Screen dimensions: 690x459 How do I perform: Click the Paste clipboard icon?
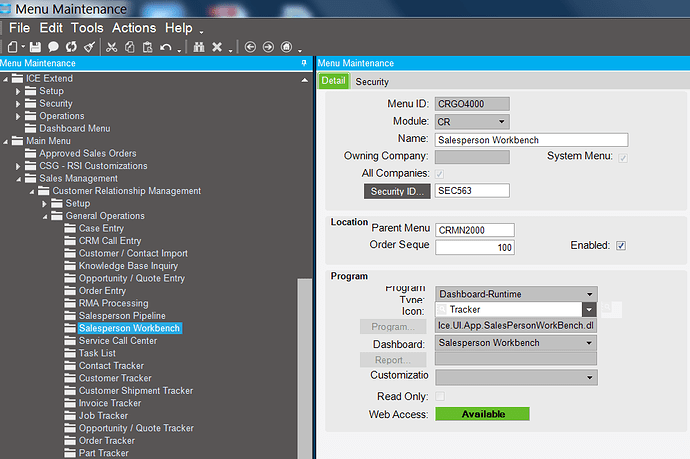pyautogui.click(x=147, y=47)
